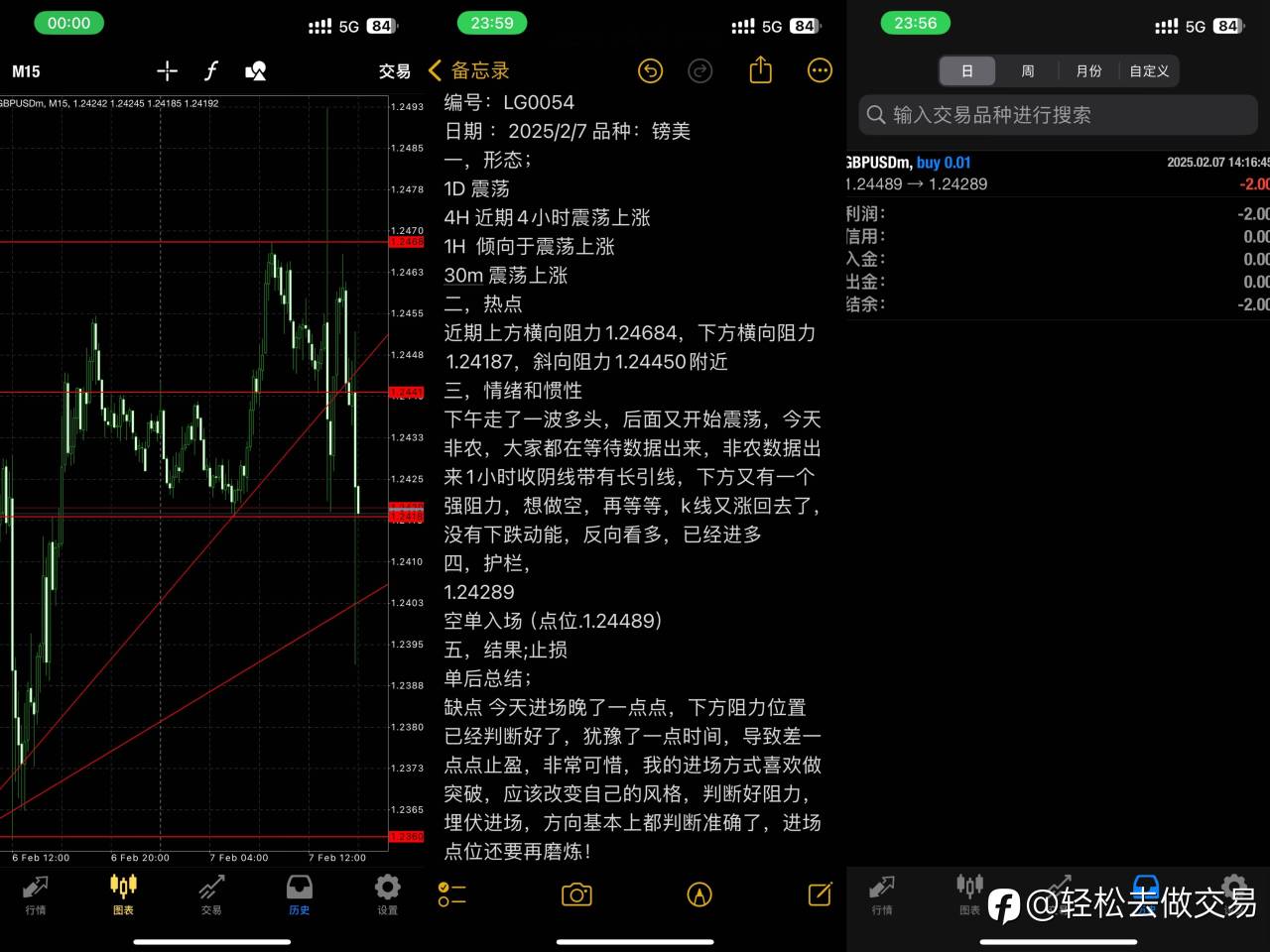
Task: Tap the trade time 2025.02.07 14:16:45
Action: (x=1217, y=162)
